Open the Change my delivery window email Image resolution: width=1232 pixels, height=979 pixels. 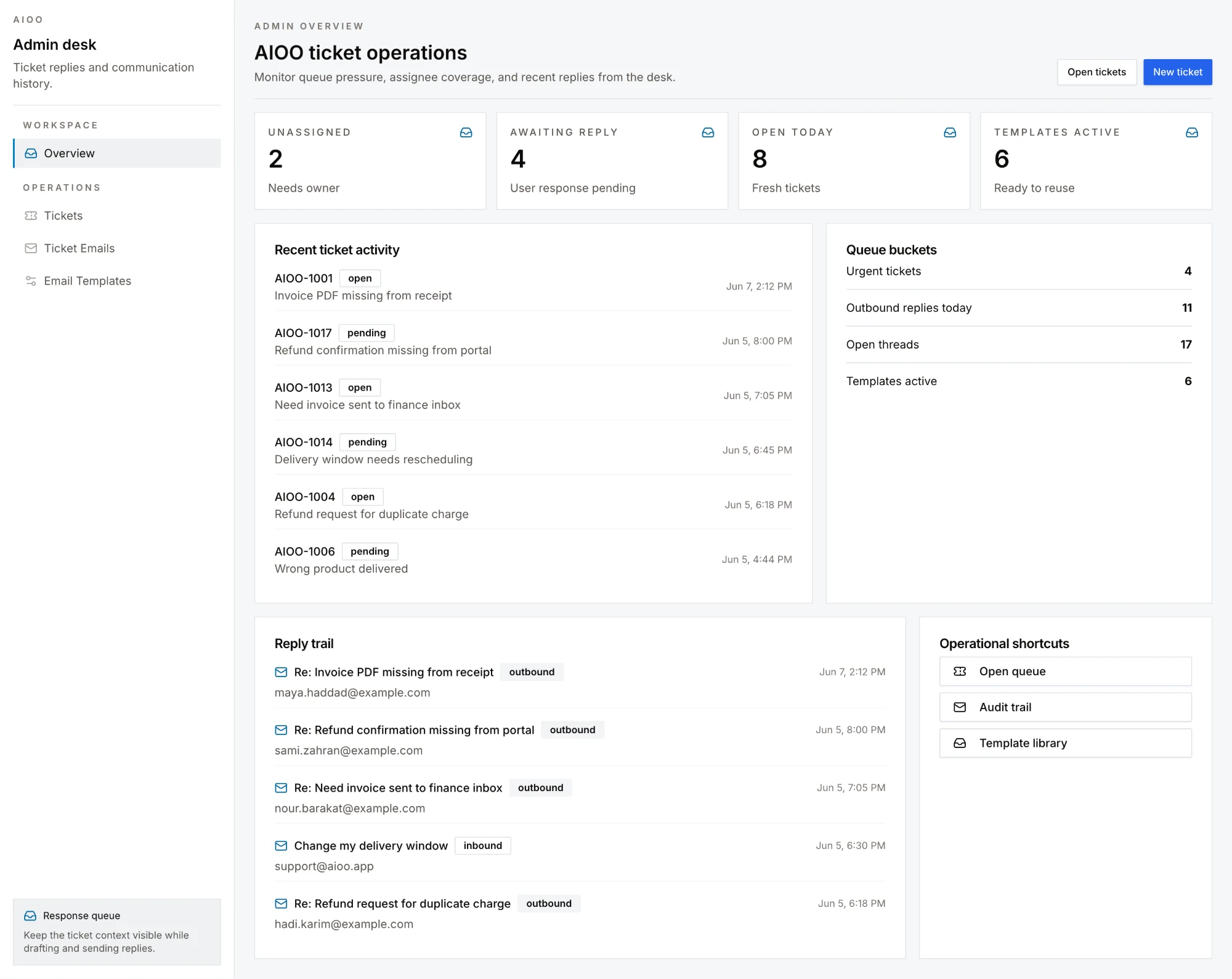pyautogui.click(x=371, y=846)
